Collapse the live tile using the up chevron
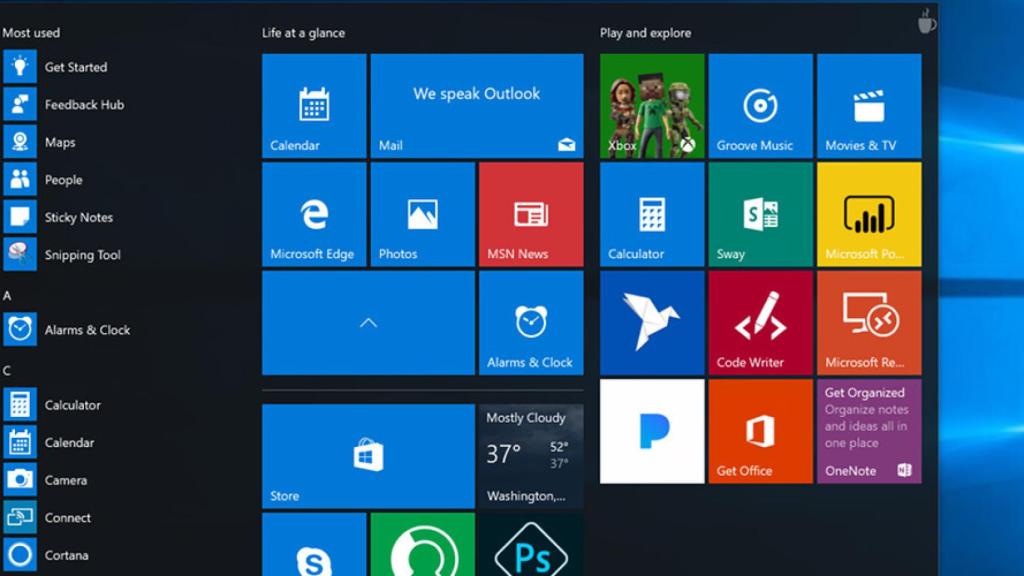1024x576 pixels. tap(367, 322)
